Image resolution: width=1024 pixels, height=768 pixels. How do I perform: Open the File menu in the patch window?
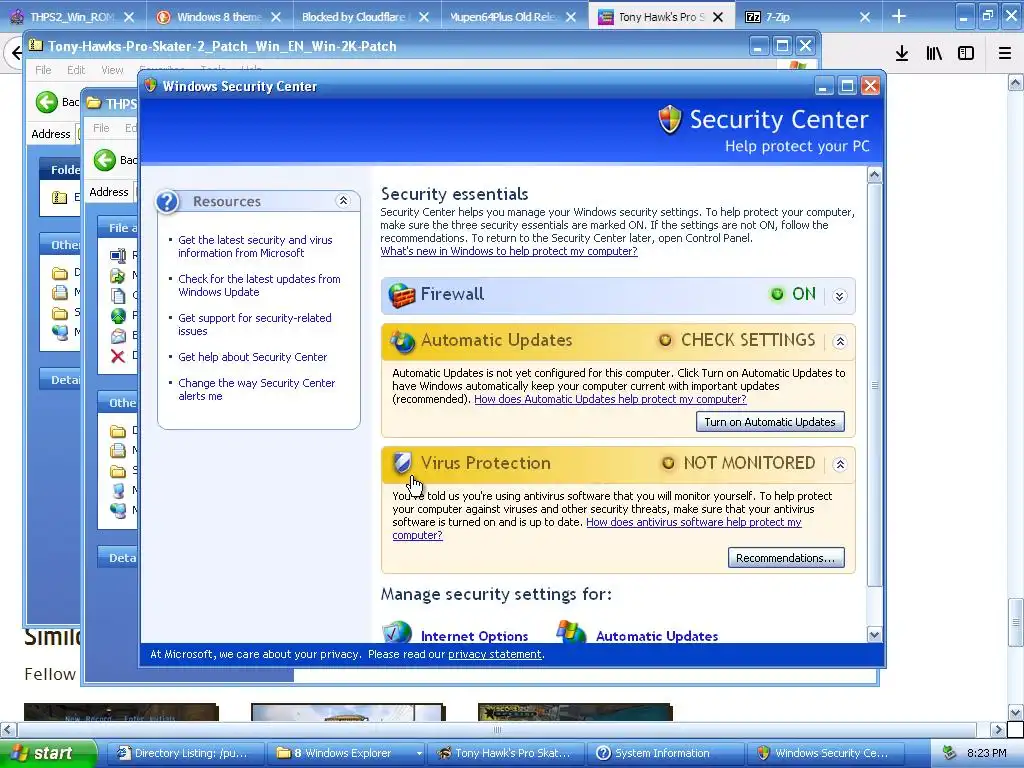(x=43, y=70)
